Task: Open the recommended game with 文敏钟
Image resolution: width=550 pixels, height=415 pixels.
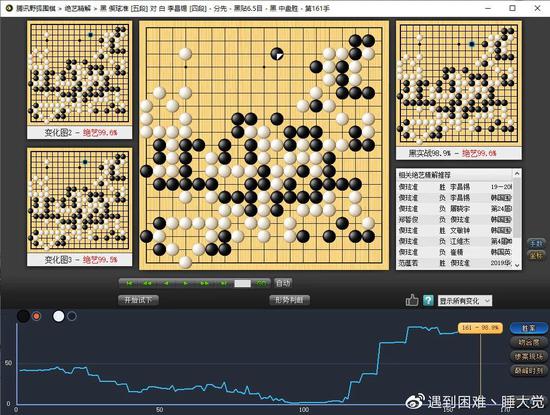Action: point(455,230)
